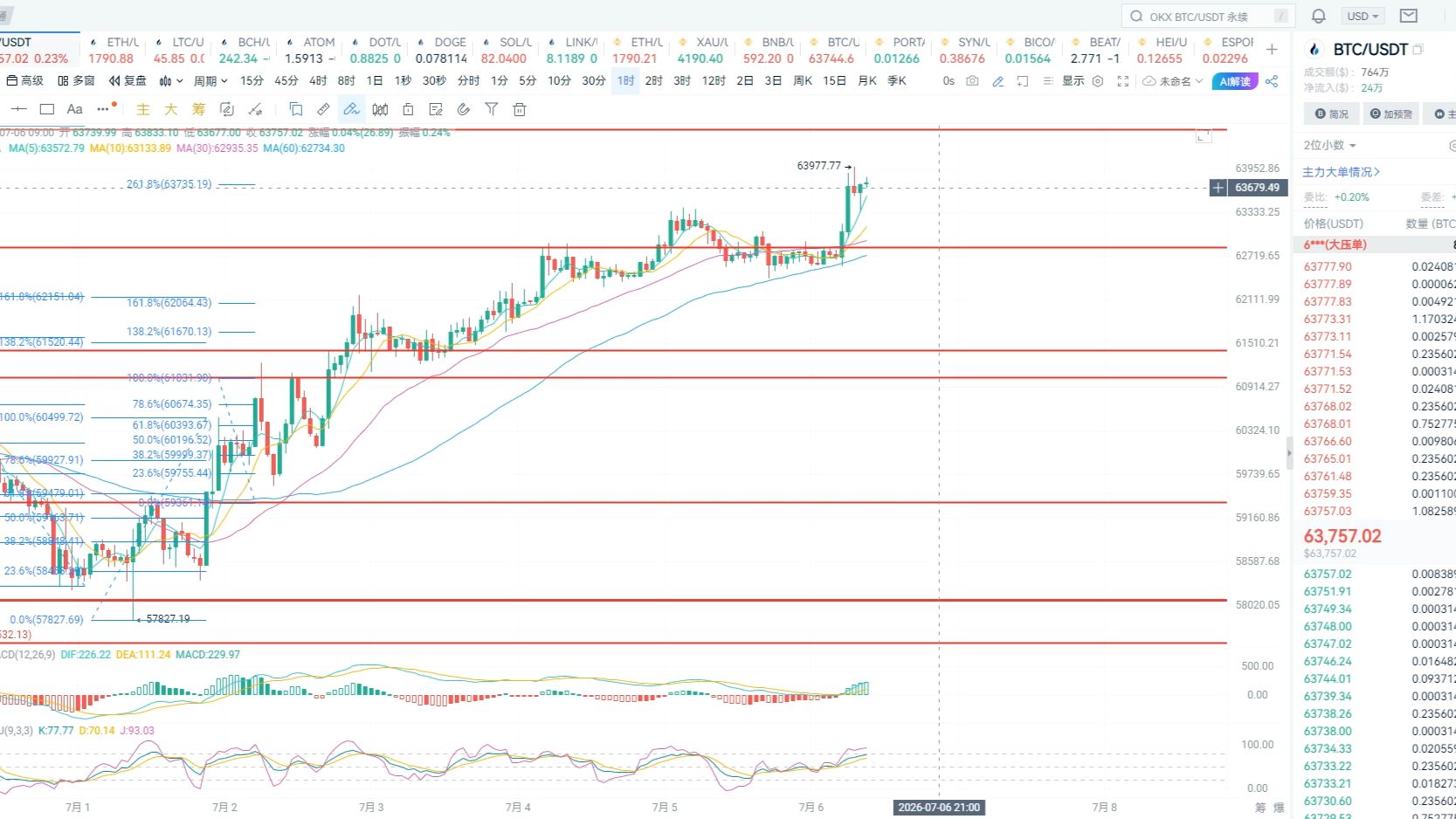The image size is (1456, 819).
Task: Click the trash delete-drawings icon
Action: 520,109
